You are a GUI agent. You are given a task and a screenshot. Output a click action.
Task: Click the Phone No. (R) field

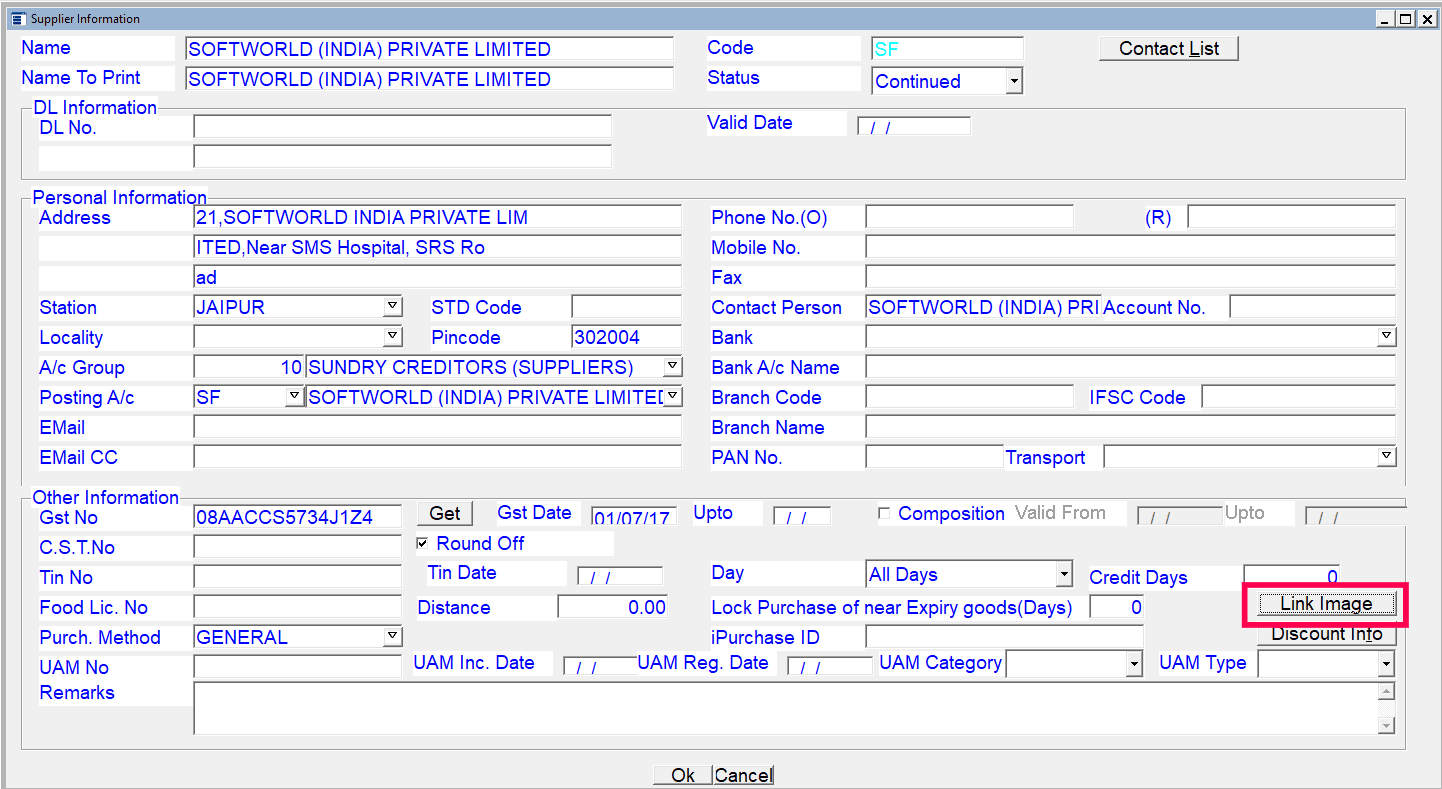click(x=1291, y=217)
